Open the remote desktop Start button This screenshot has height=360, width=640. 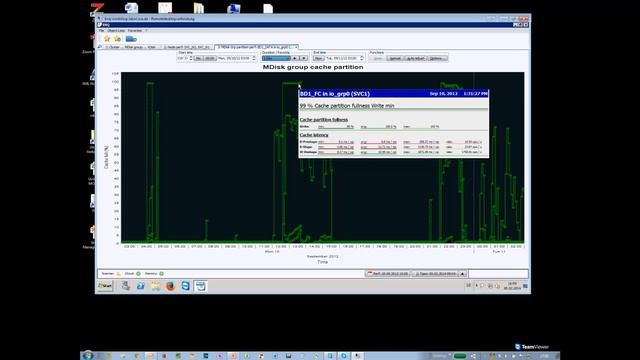click(x=105, y=286)
